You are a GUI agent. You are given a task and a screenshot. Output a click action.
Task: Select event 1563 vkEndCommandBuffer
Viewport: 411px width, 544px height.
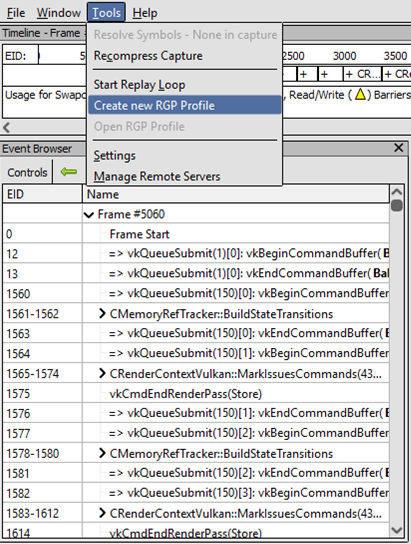point(196,334)
